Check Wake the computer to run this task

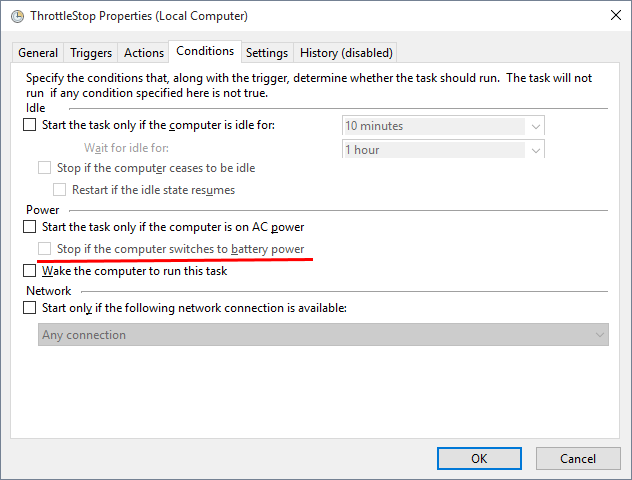pos(30,271)
